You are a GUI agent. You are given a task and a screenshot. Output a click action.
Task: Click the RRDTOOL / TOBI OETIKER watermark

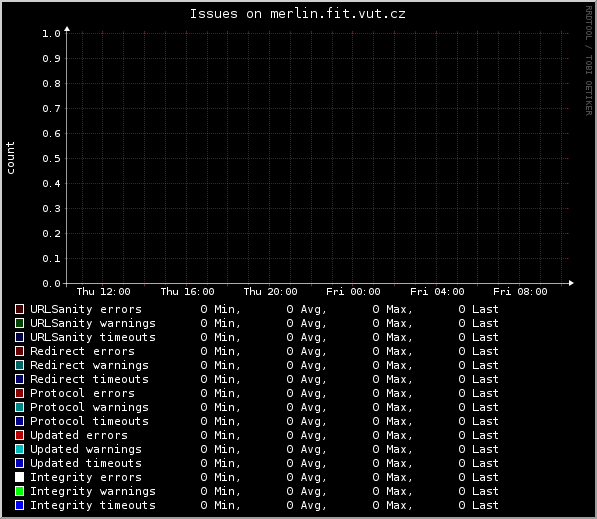click(589, 61)
